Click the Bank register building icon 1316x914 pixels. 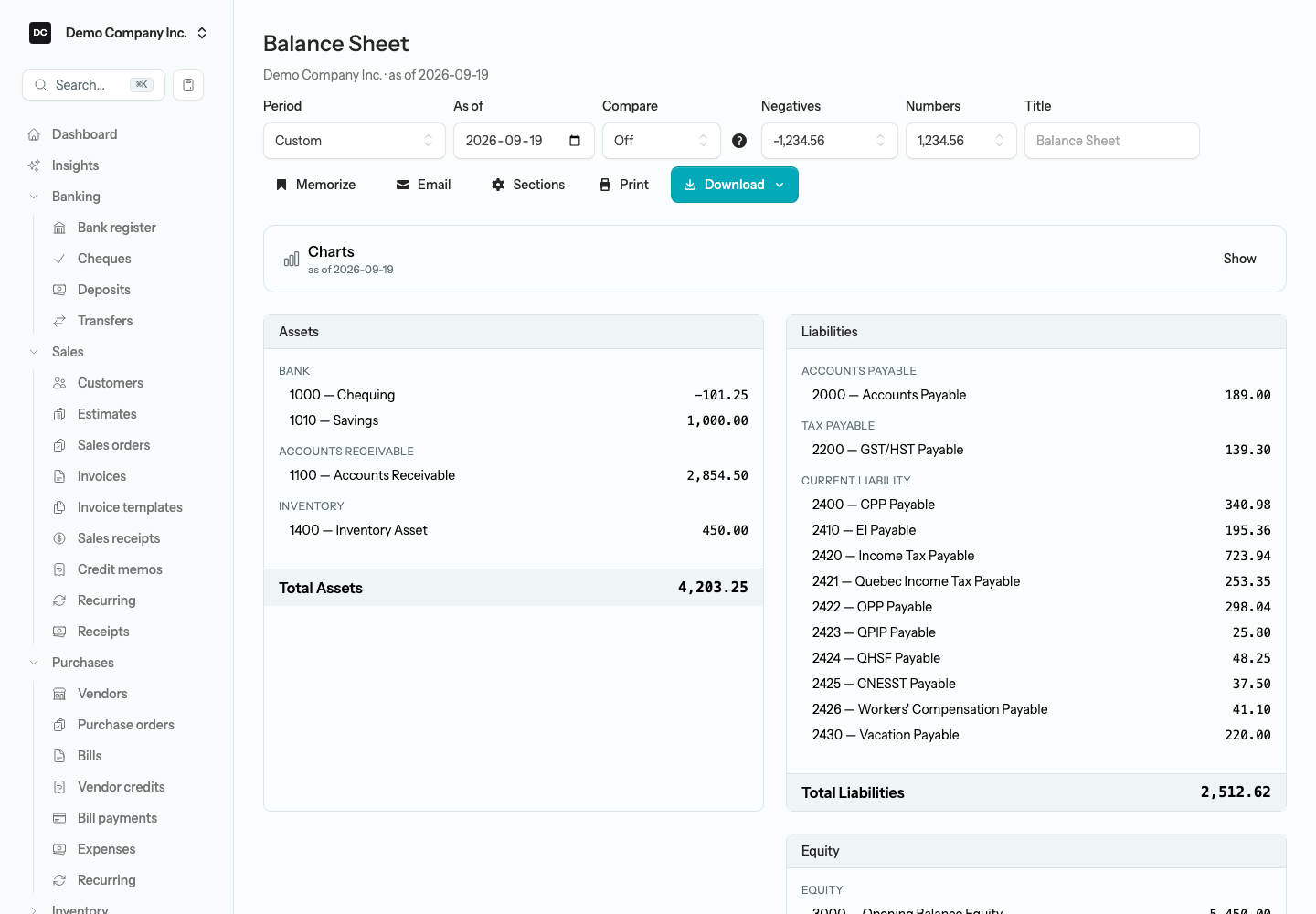point(59,228)
